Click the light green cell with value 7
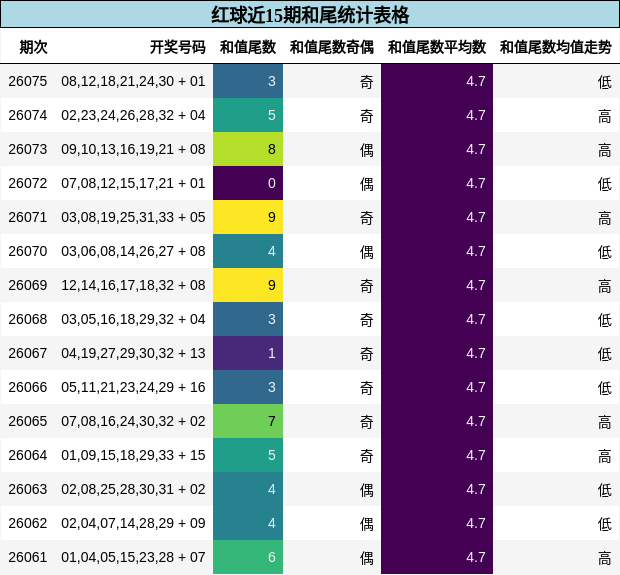The image size is (620, 575). pyautogui.click(x=248, y=421)
